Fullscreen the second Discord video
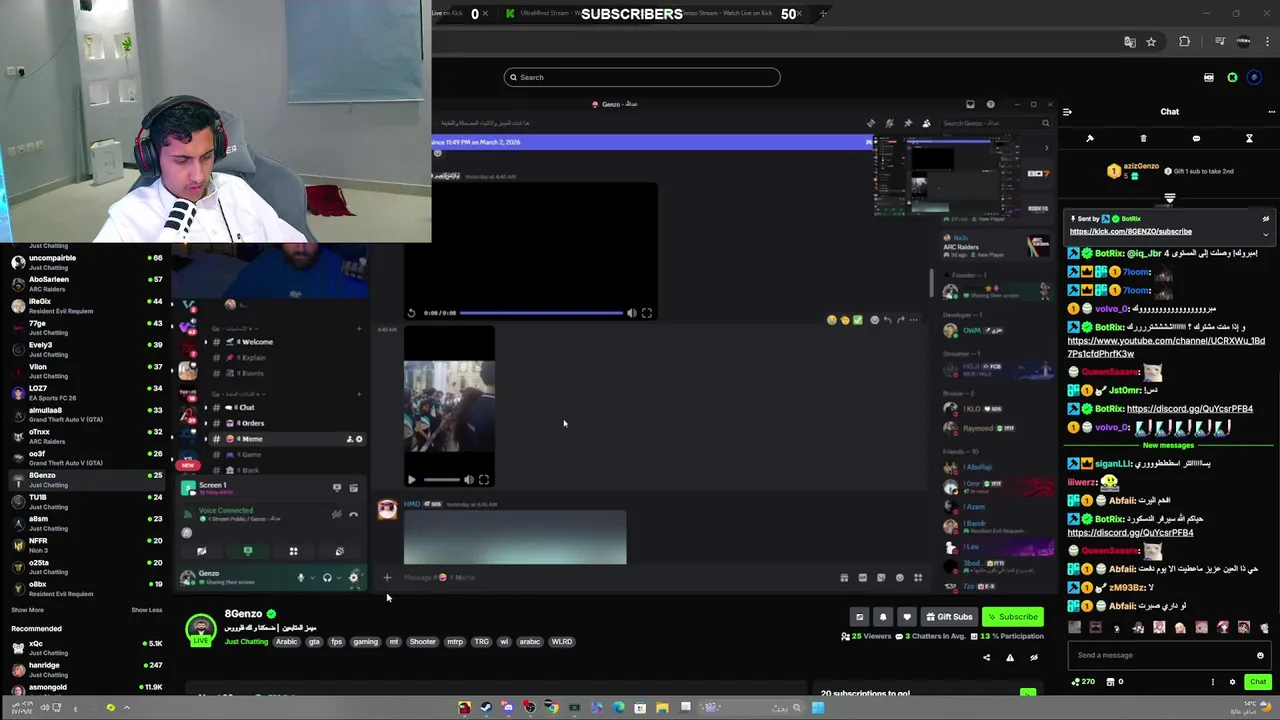This screenshot has width=1280, height=720. coord(484,480)
